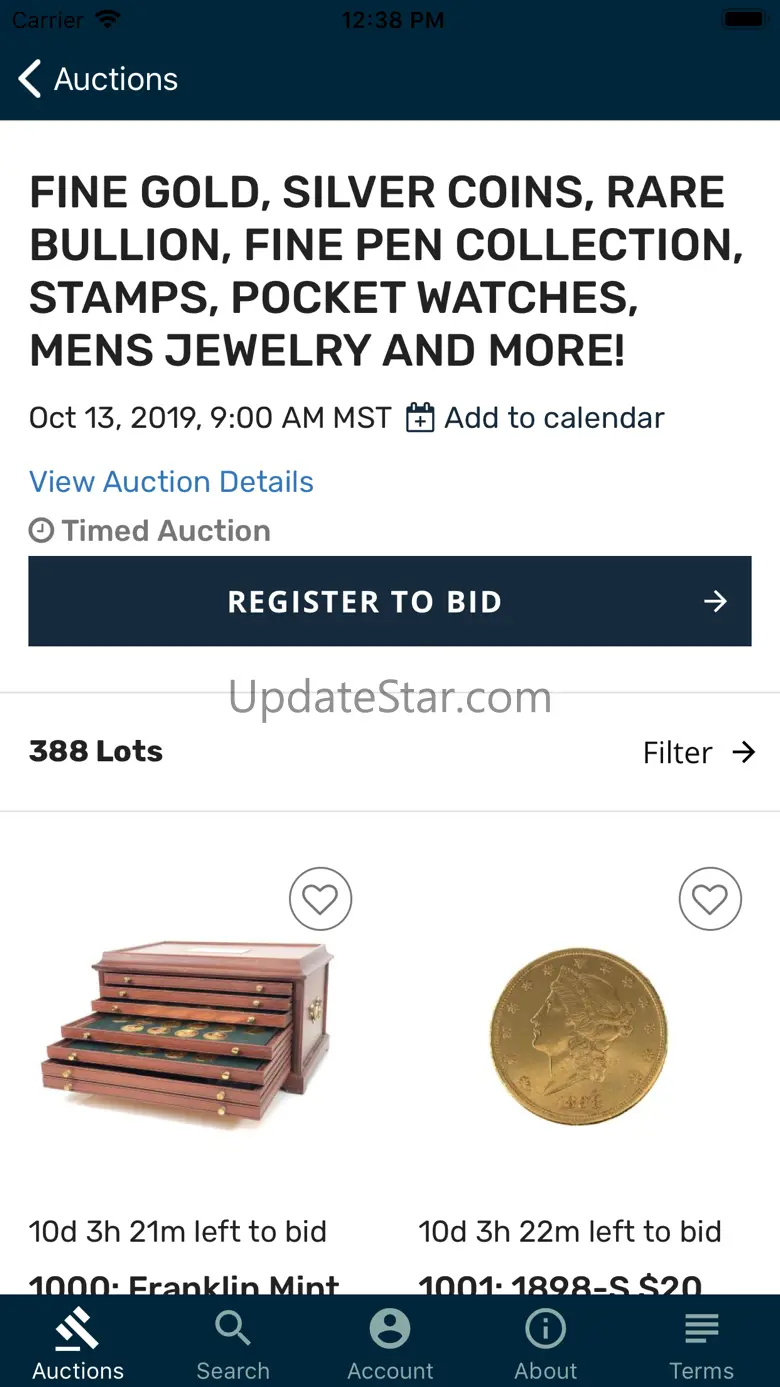This screenshot has height=1387, width=780.
Task: Click the calendar plus icon
Action: pos(420,418)
